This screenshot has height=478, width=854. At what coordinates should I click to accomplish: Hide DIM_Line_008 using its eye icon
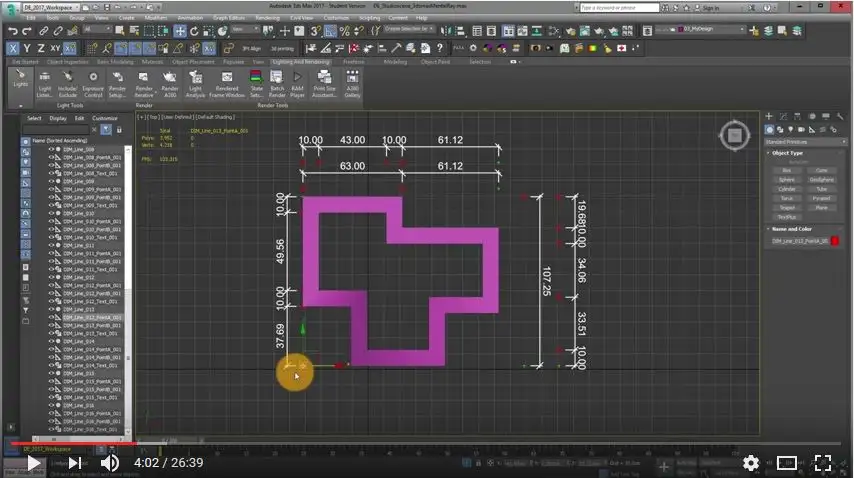pos(52,149)
